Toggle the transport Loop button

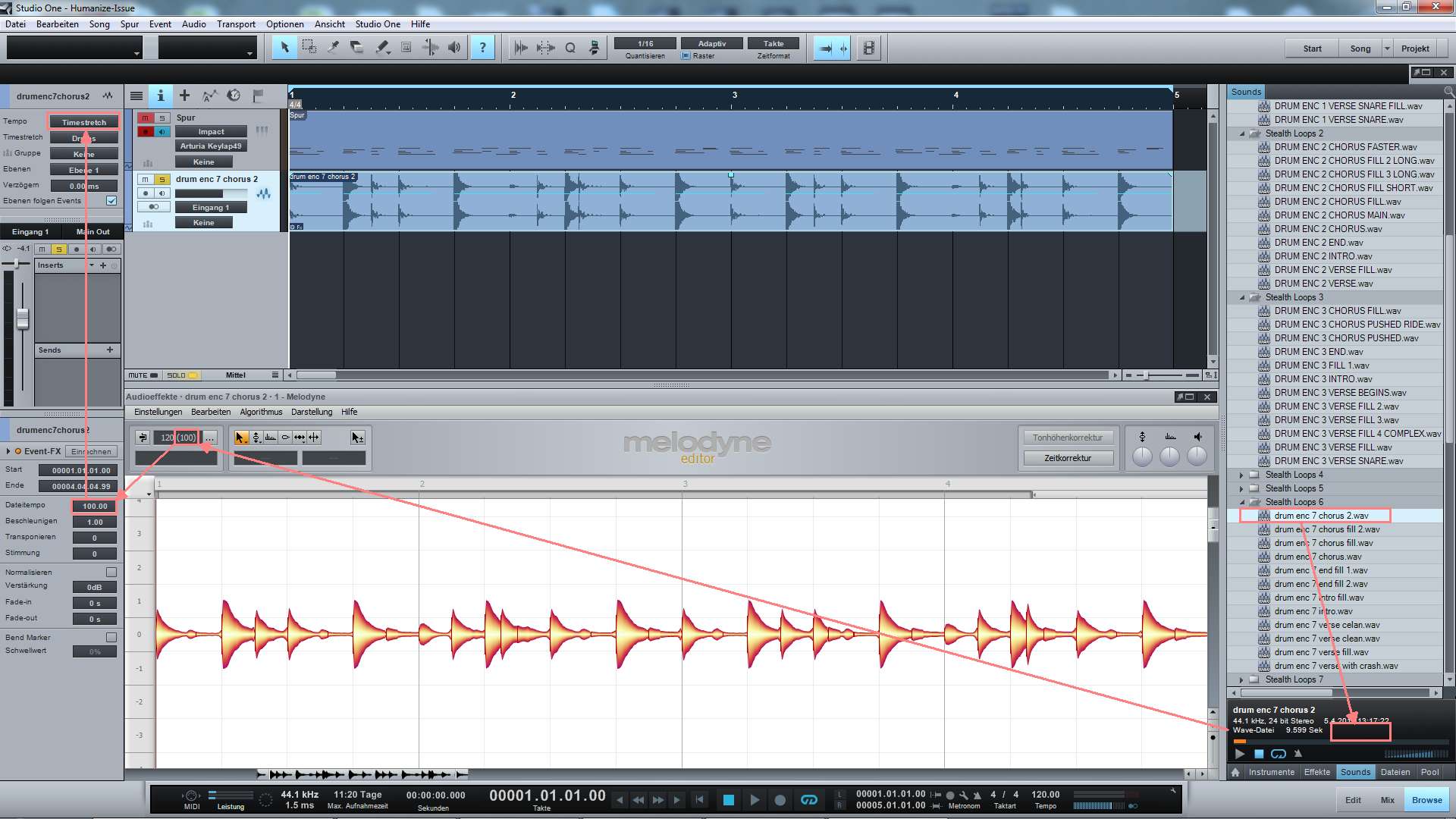pyautogui.click(x=808, y=799)
